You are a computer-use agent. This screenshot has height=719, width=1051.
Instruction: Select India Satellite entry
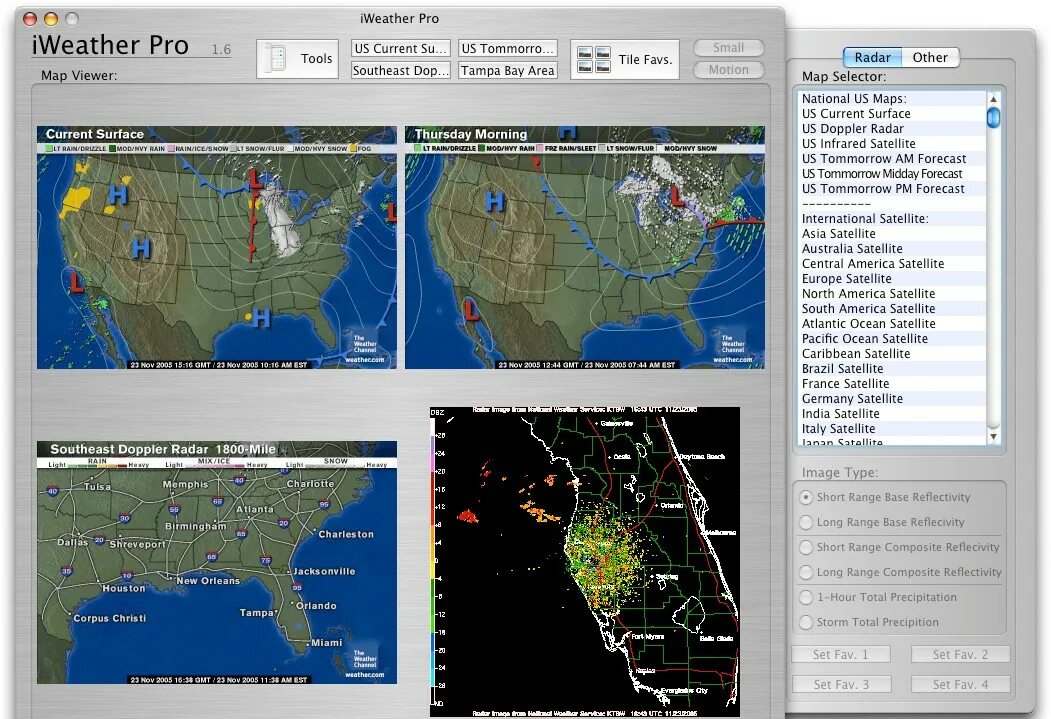coord(891,413)
